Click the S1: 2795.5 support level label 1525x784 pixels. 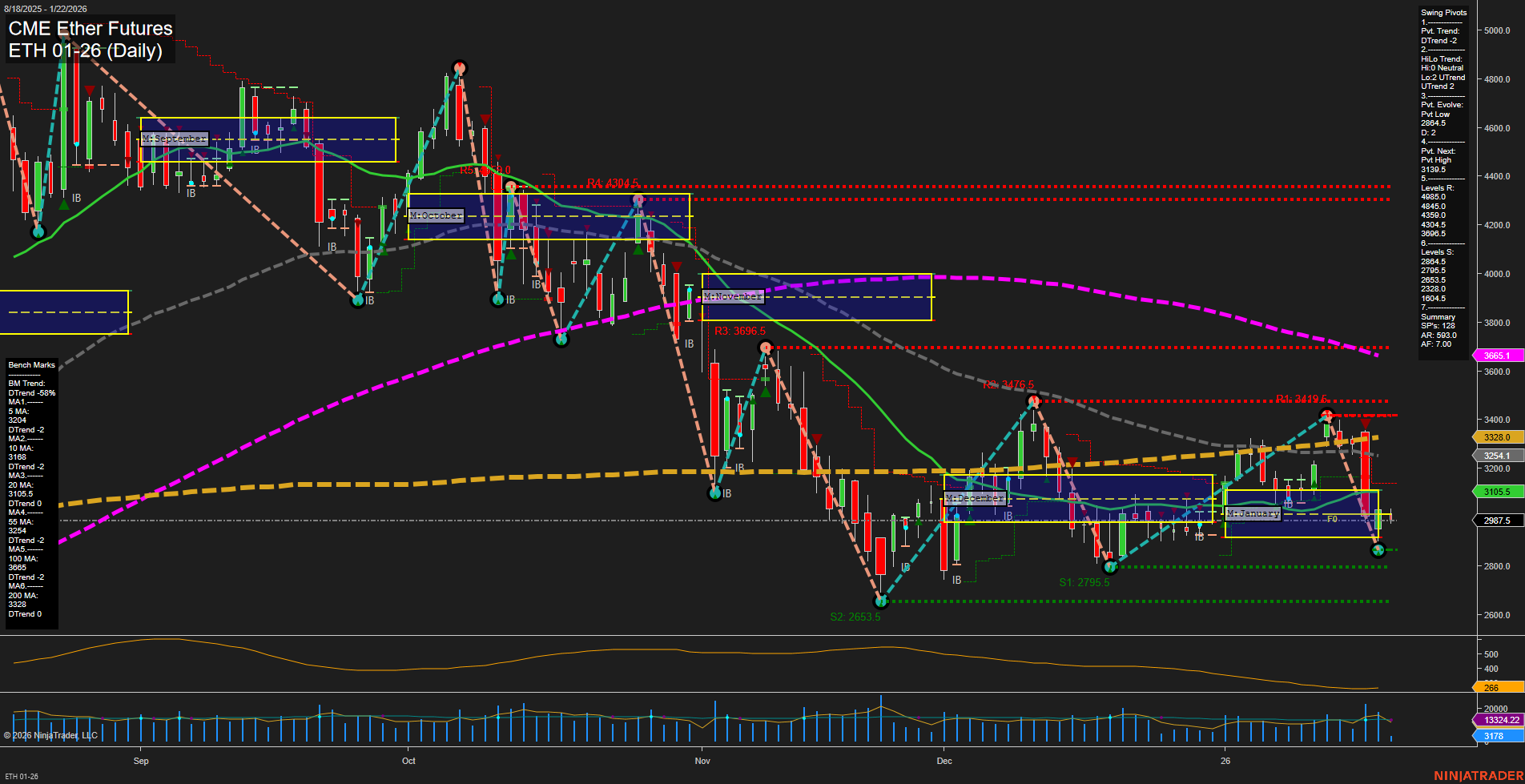click(1085, 583)
